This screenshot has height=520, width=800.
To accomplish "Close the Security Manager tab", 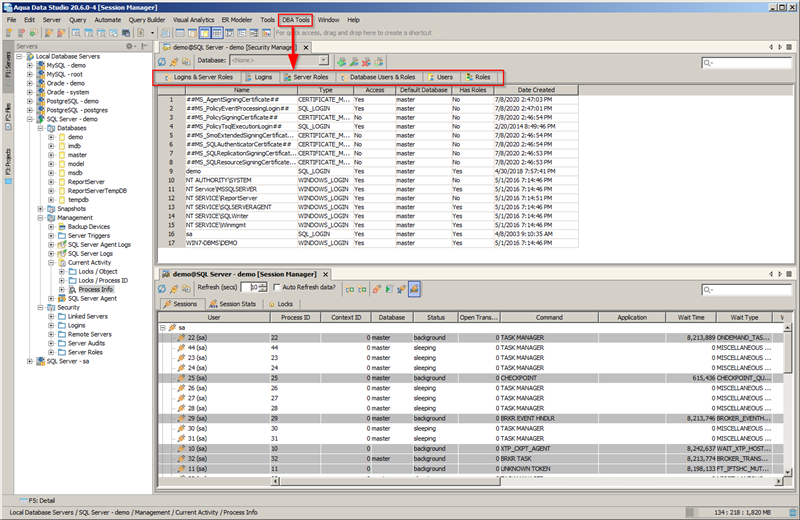I will (x=306, y=47).
